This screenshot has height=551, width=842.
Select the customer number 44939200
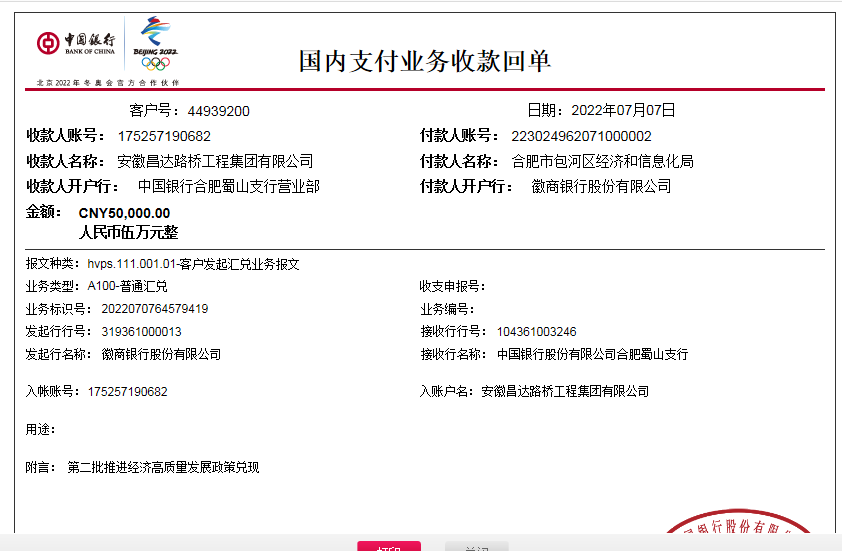coord(218,111)
